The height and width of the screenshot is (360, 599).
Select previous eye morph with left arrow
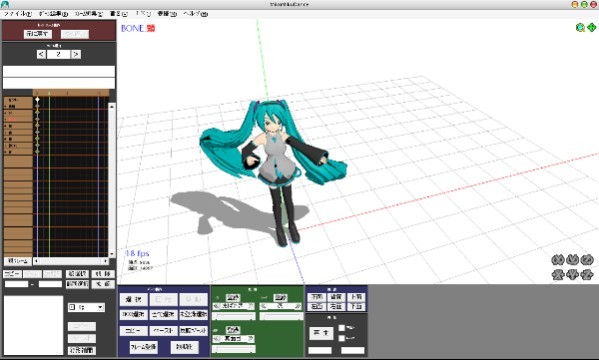coord(216,306)
